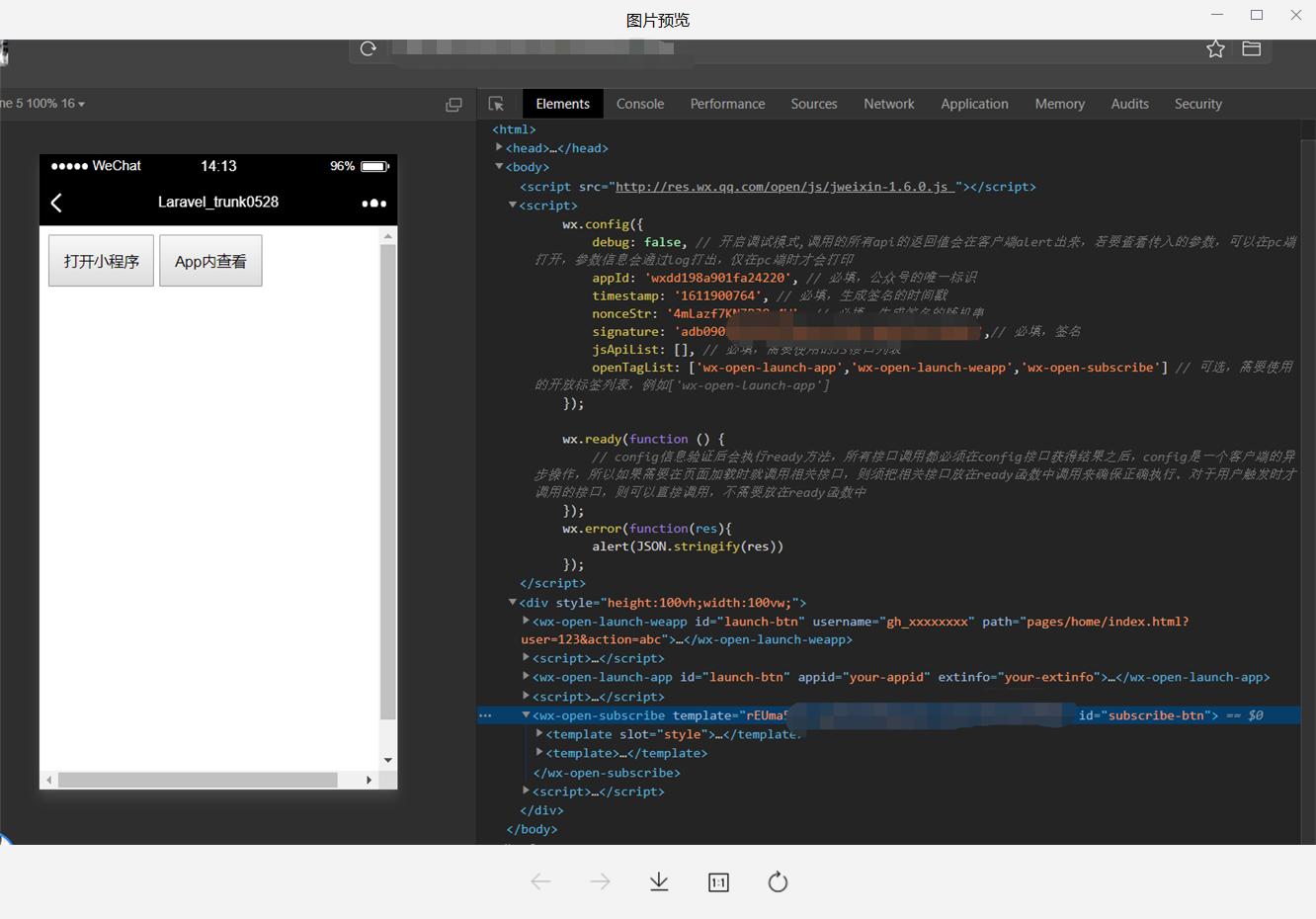Click the phone vertical scrollbar thumb
The width and height of the screenshot is (1316, 919).
coord(388,482)
